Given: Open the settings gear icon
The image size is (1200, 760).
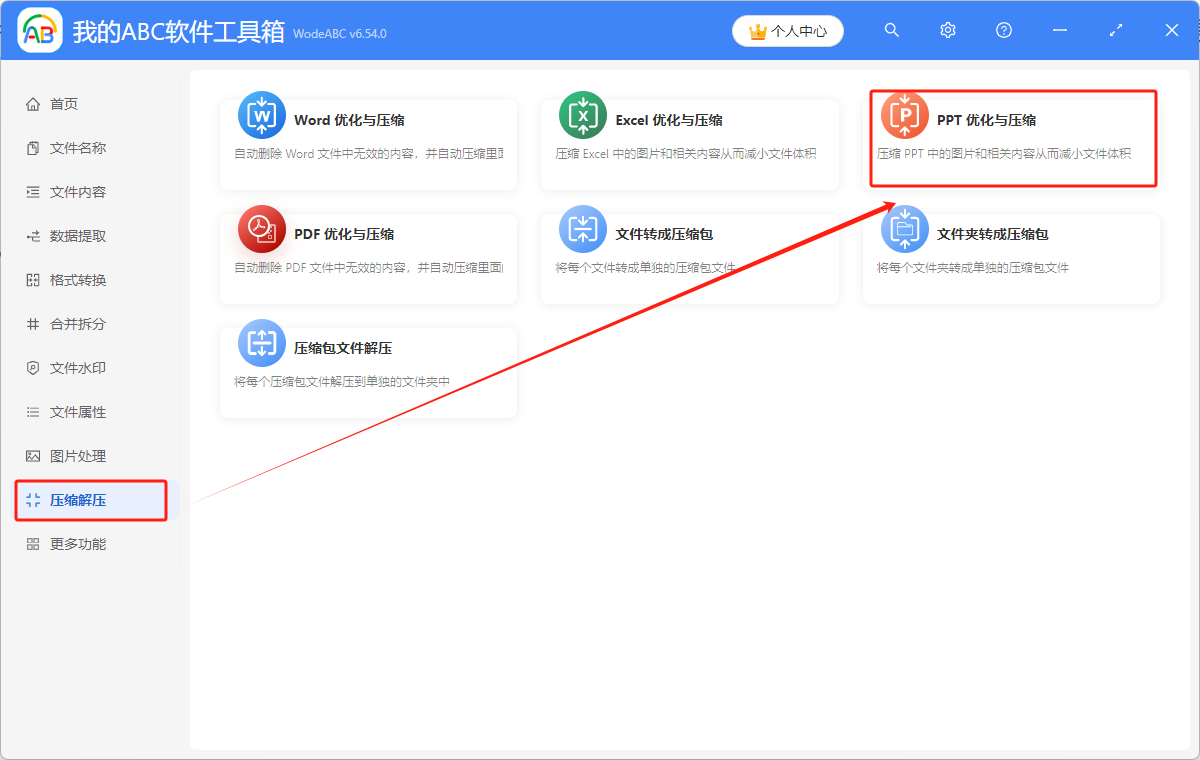Looking at the screenshot, I should (x=947, y=30).
